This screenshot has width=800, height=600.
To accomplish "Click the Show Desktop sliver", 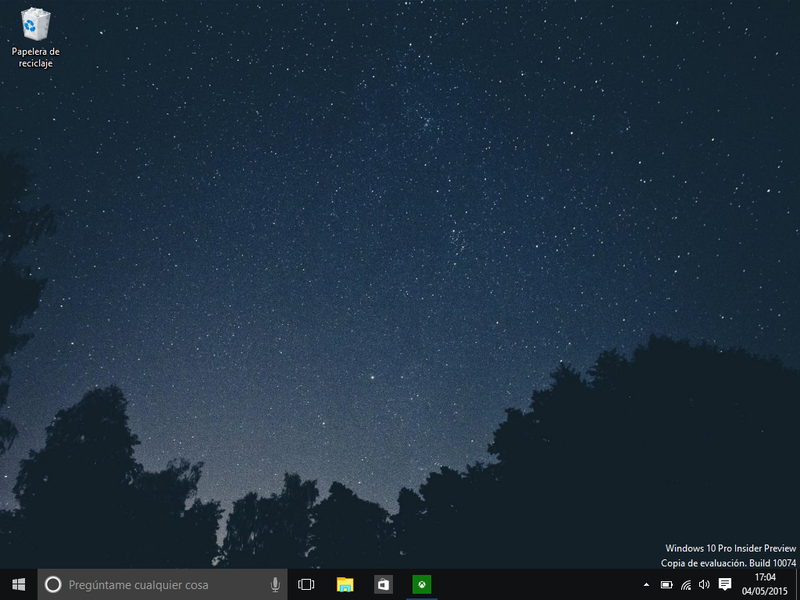I will tap(797, 584).
